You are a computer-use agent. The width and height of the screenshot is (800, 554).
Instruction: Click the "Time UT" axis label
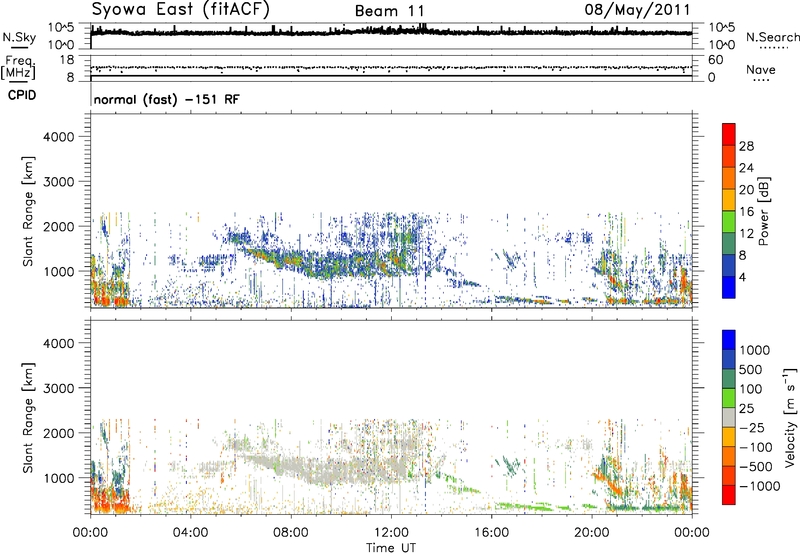pyautogui.click(x=391, y=547)
